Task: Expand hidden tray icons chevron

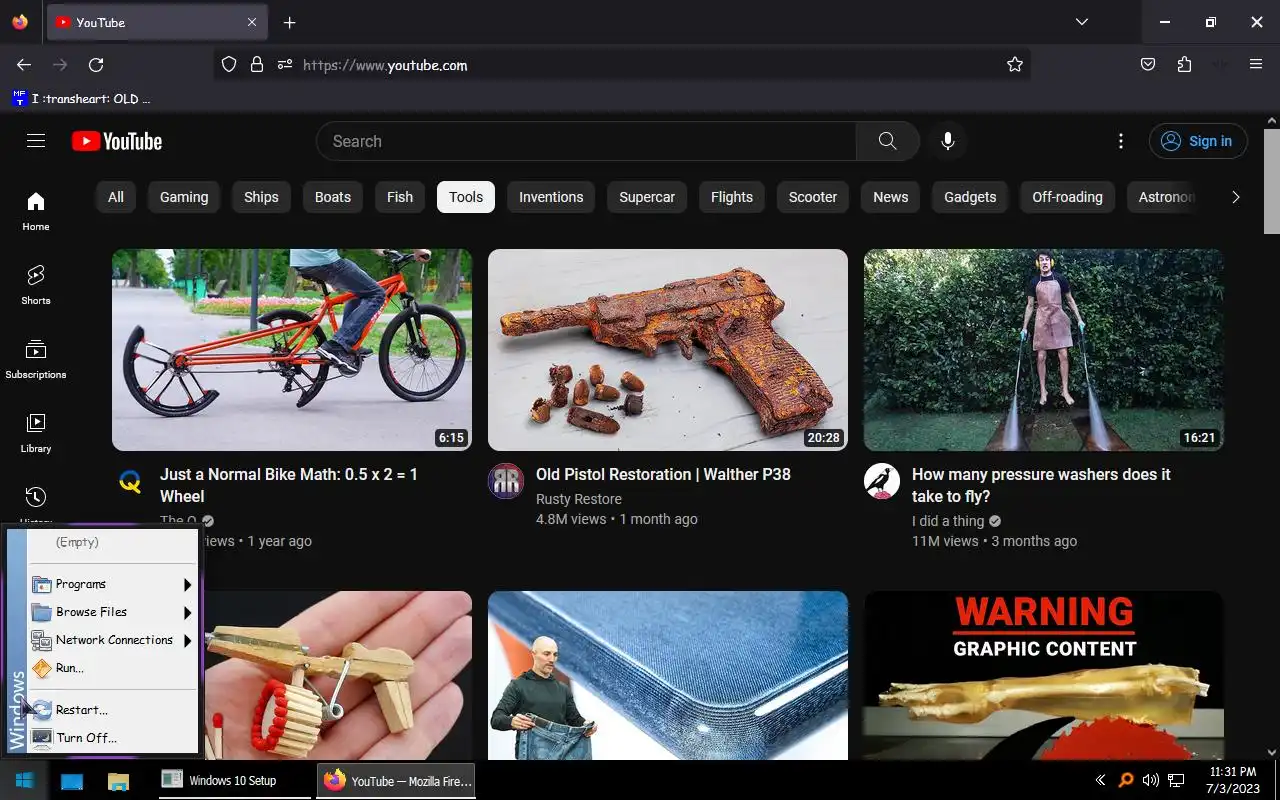Action: [1101, 780]
